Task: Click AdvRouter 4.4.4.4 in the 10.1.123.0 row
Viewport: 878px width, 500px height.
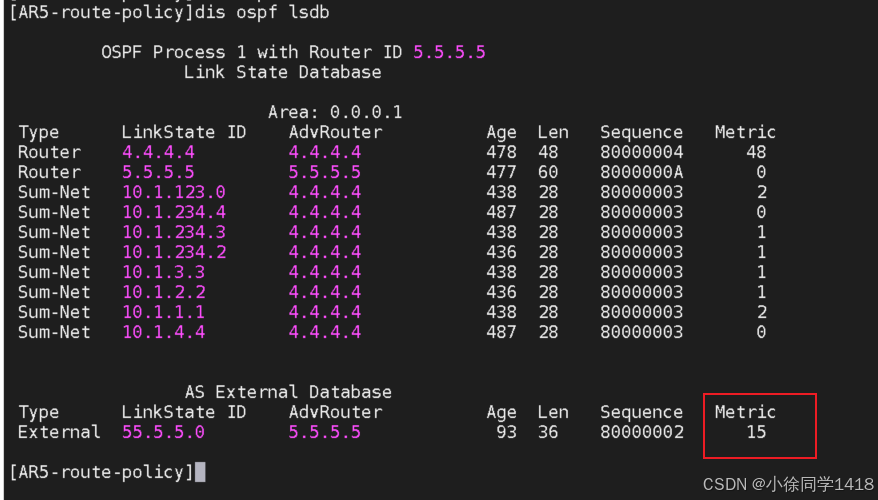Action: click(x=325, y=192)
